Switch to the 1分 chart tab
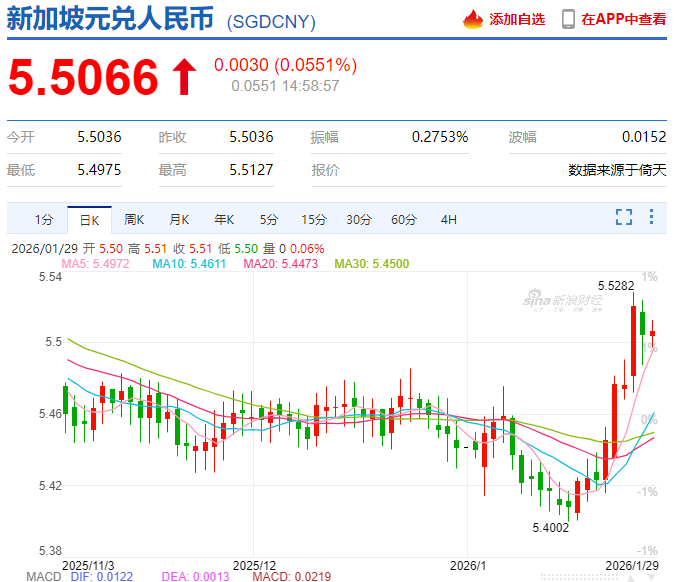 (x=43, y=219)
